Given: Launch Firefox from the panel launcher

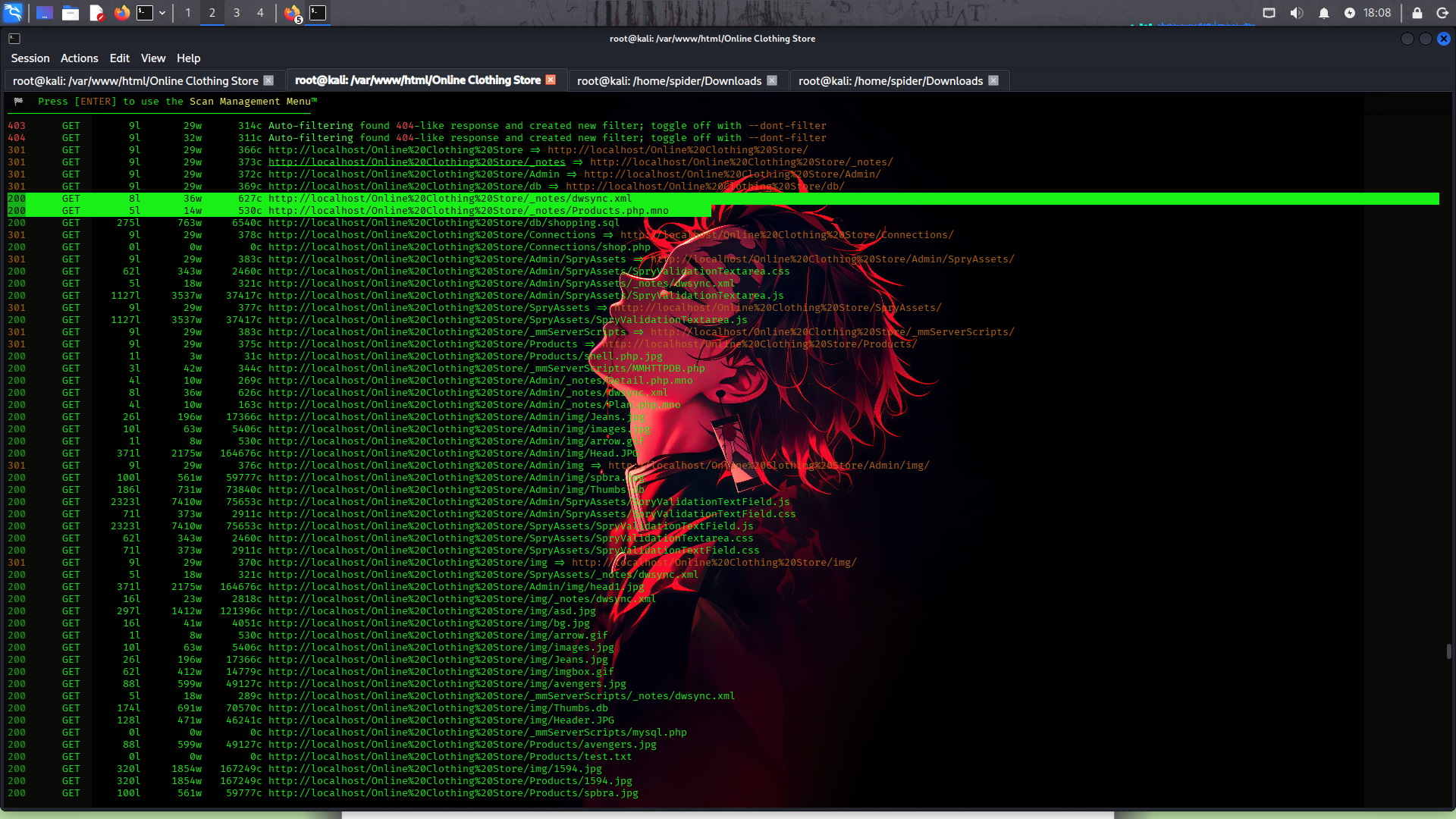Looking at the screenshot, I should pyautogui.click(x=121, y=13).
